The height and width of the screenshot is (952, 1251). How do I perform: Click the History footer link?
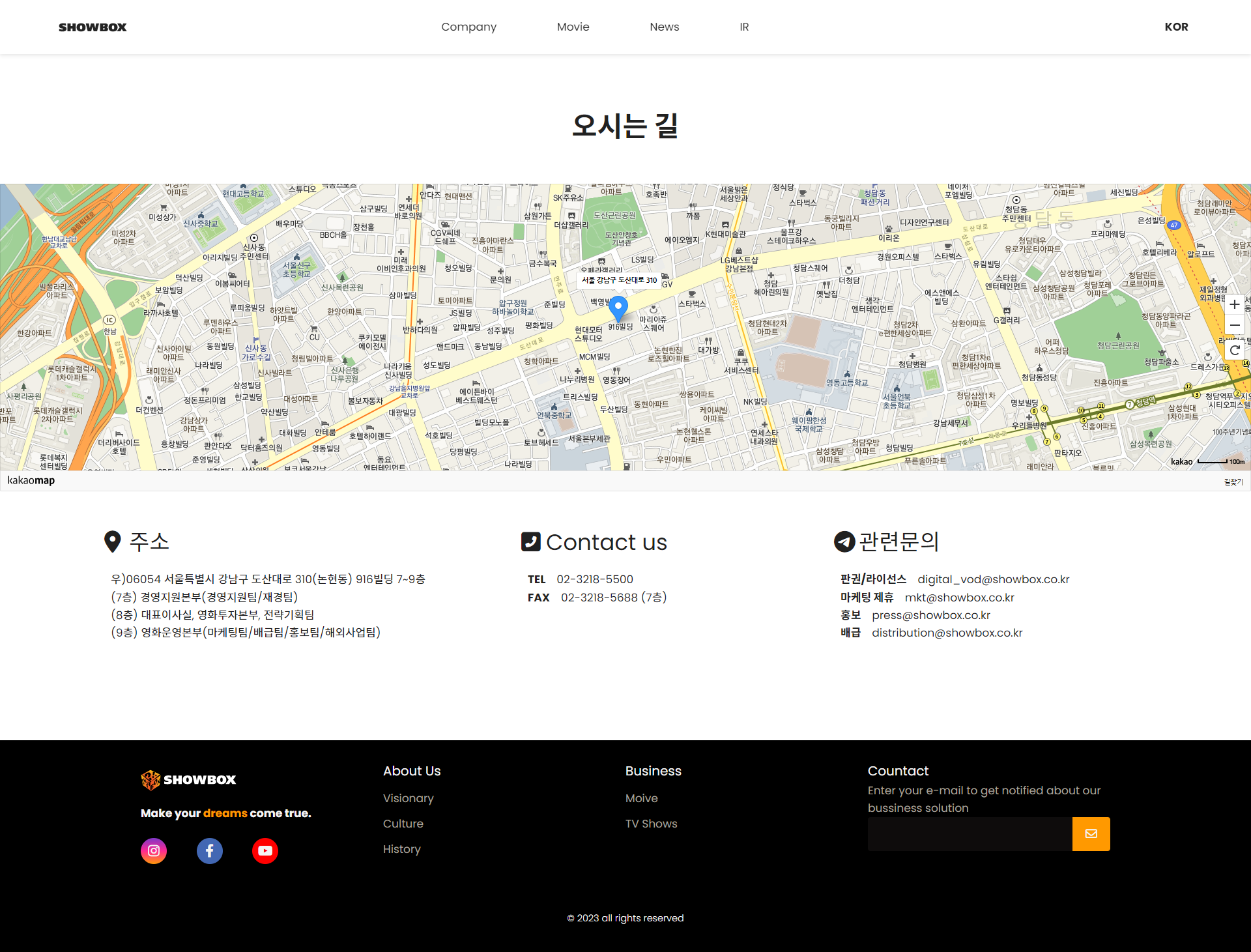401,849
